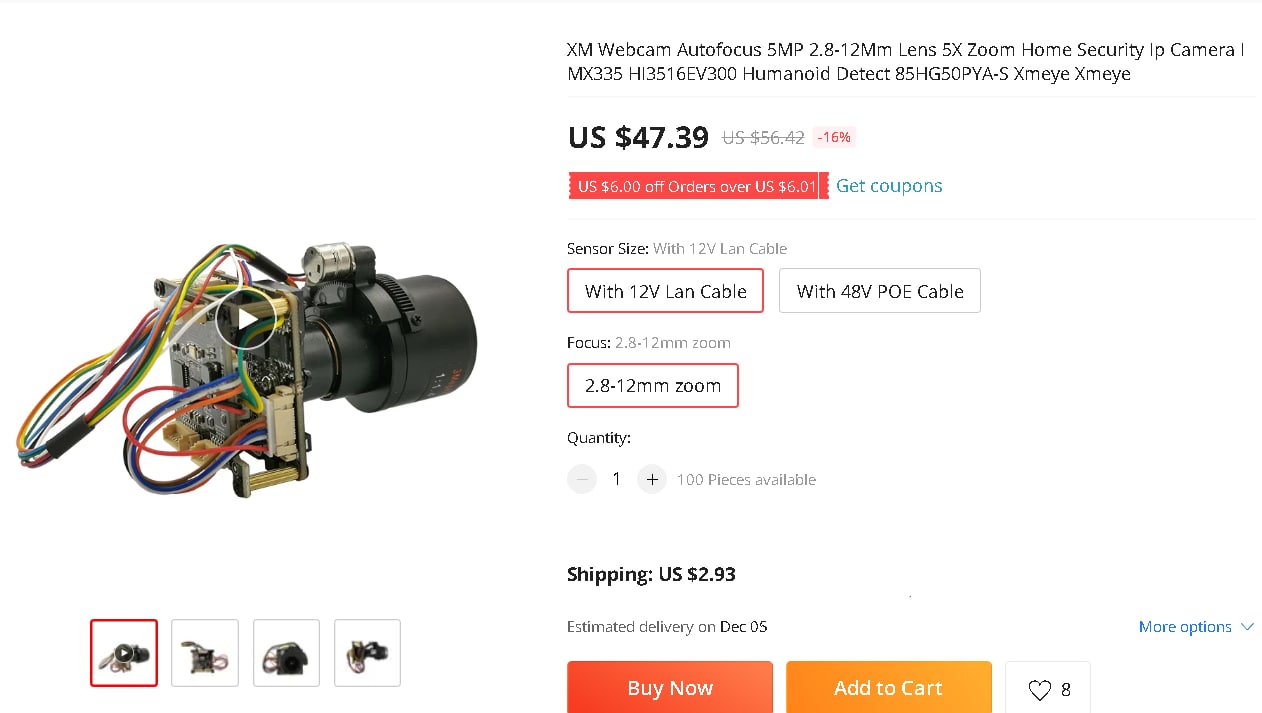Click the -16% discount badge
1262x713 pixels.
click(834, 138)
